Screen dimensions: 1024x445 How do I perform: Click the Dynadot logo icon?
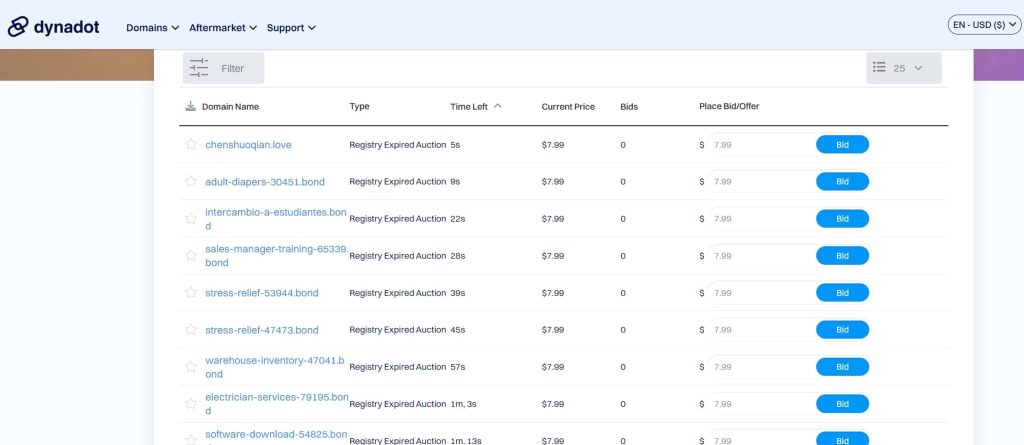click(x=19, y=27)
